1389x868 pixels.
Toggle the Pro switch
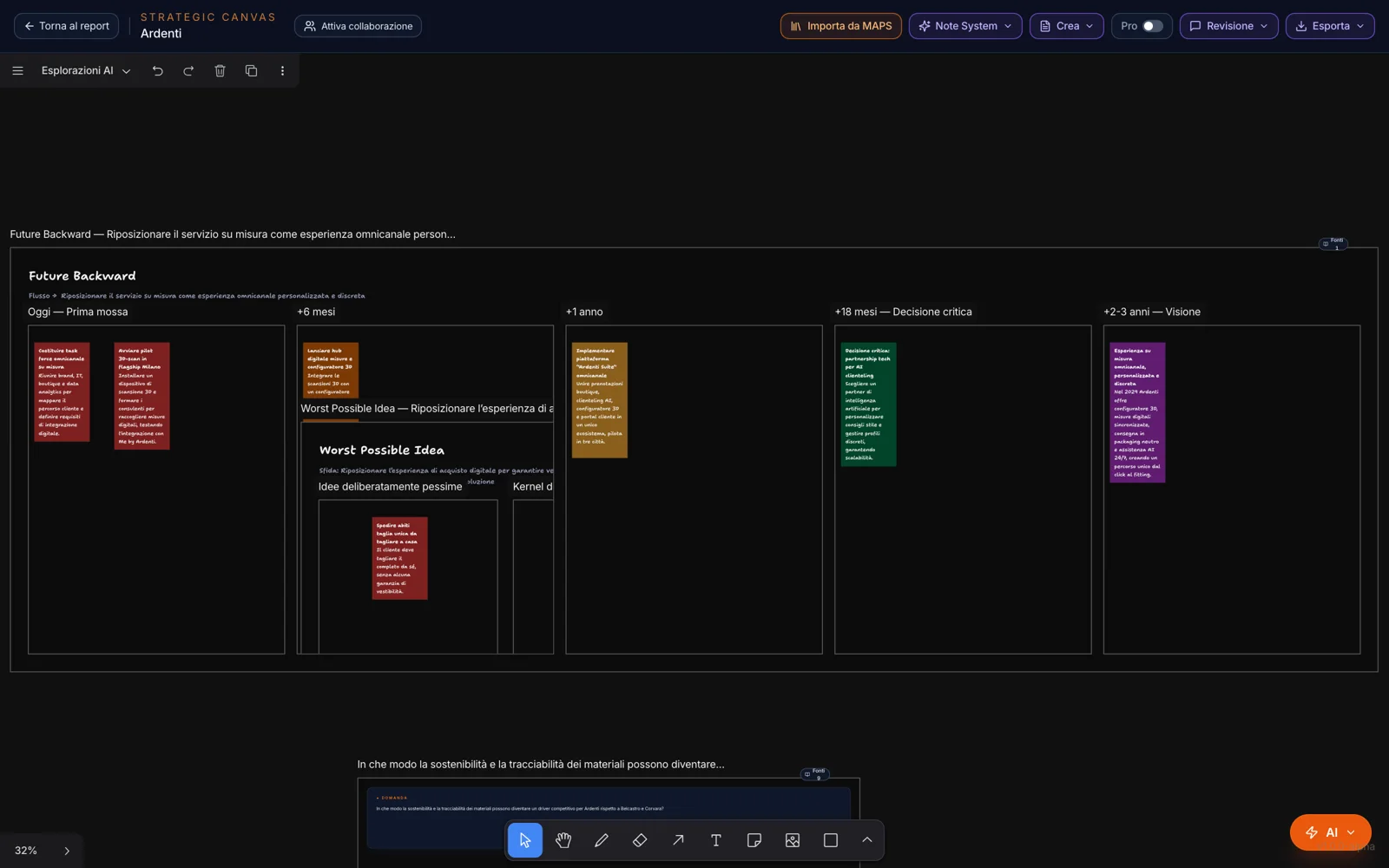click(x=1152, y=26)
